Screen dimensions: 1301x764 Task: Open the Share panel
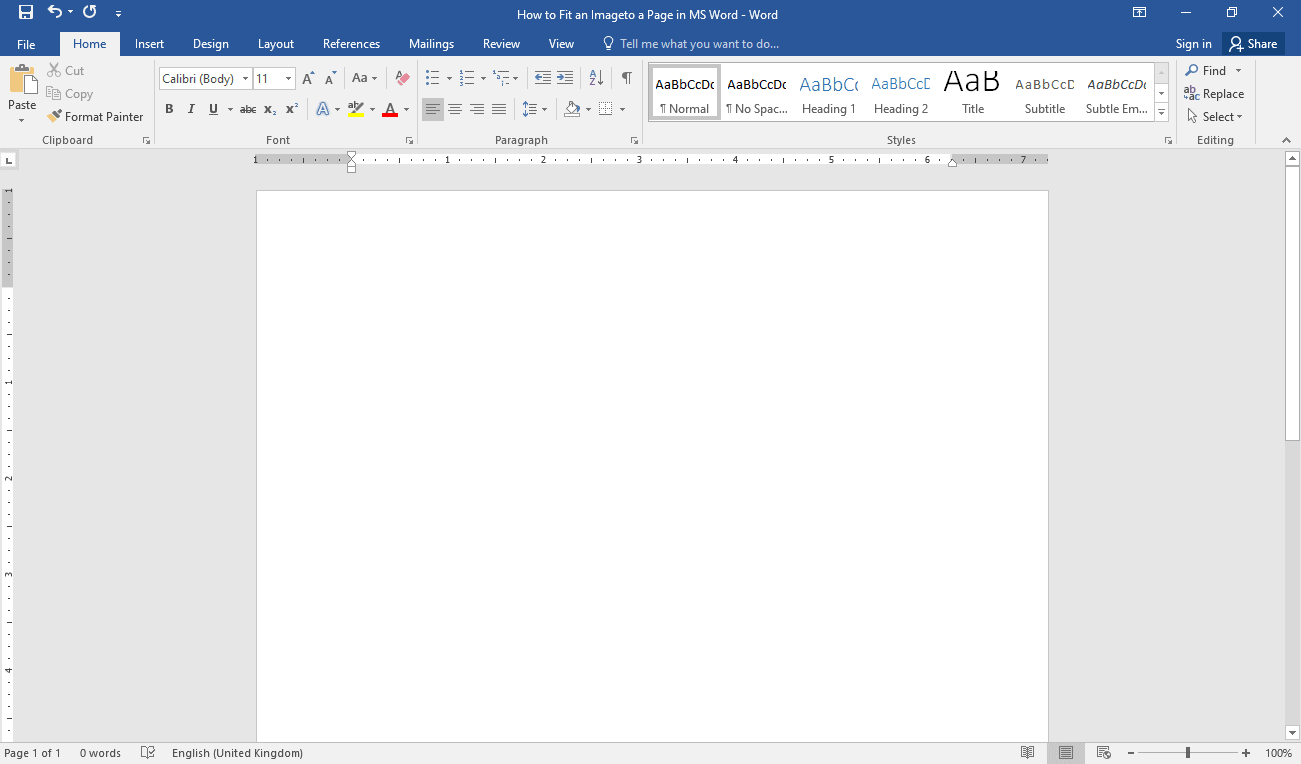coord(1253,43)
